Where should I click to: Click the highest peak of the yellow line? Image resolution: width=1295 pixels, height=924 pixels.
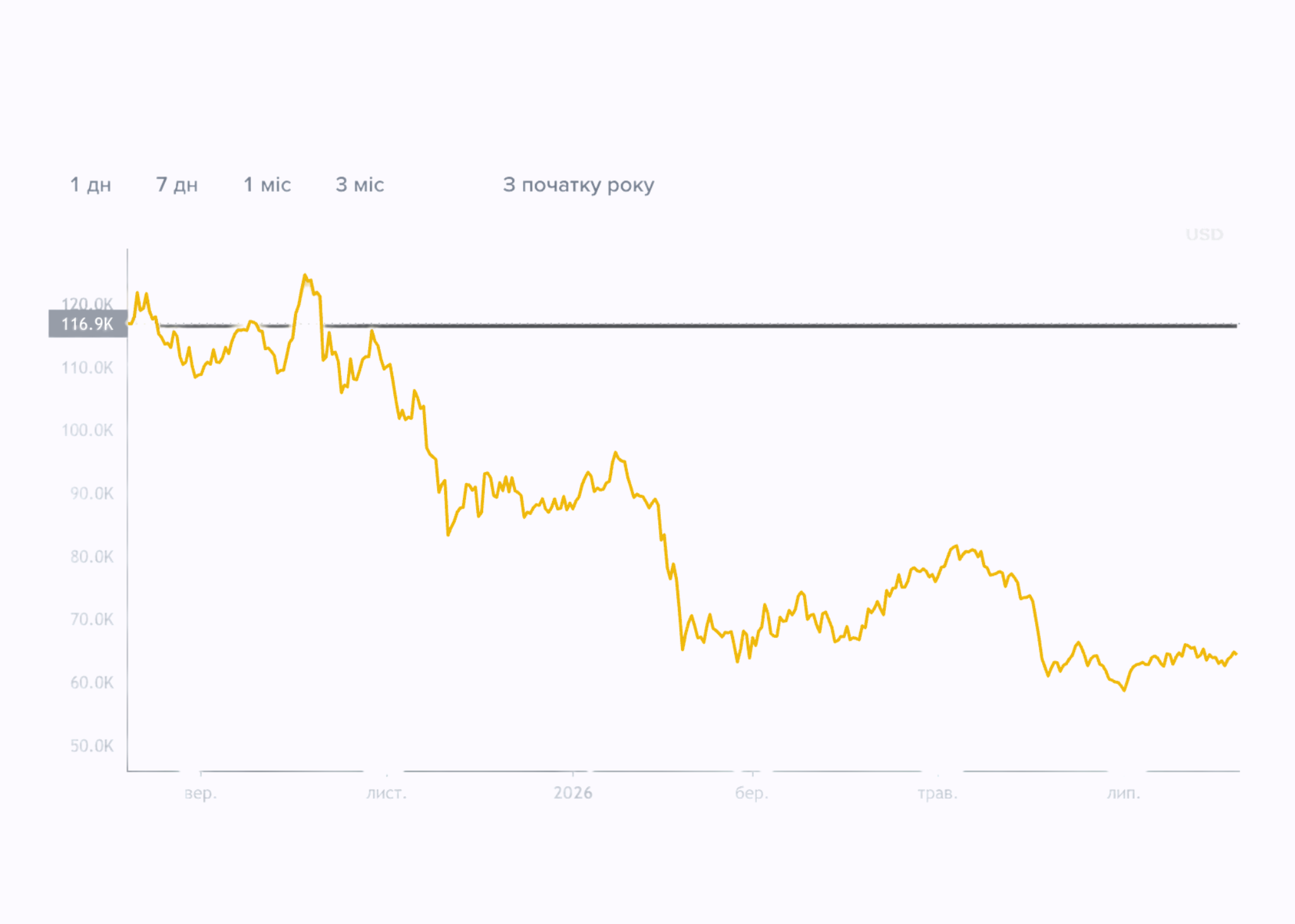pos(305,276)
